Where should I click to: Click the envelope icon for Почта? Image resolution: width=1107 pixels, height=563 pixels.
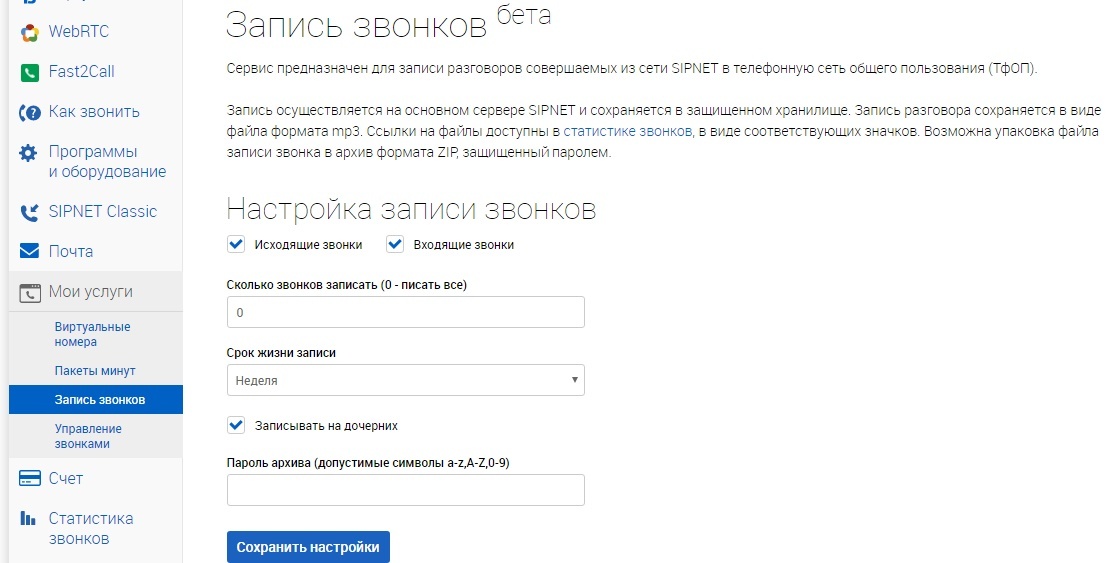pos(30,251)
